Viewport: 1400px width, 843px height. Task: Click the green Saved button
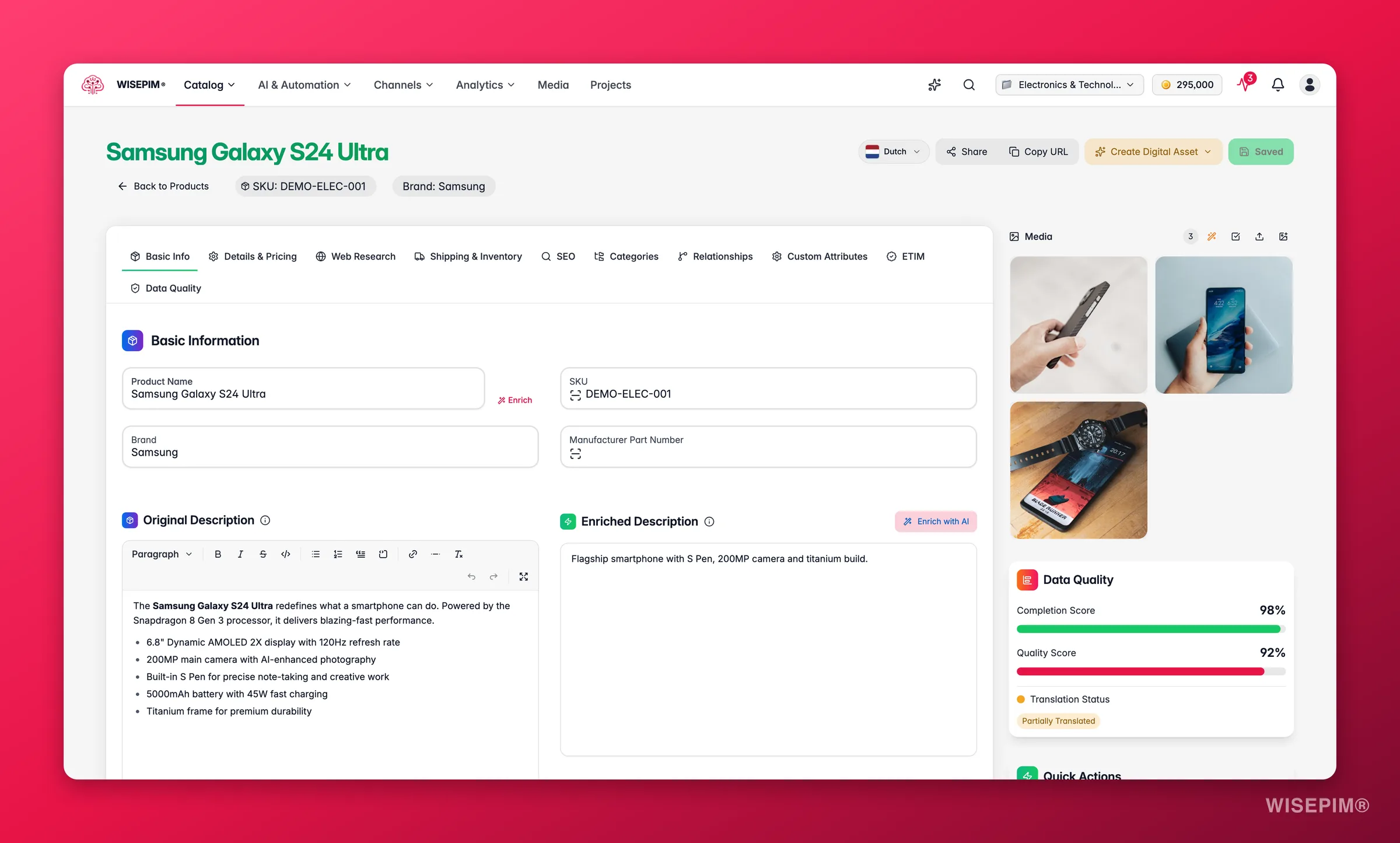1261,152
